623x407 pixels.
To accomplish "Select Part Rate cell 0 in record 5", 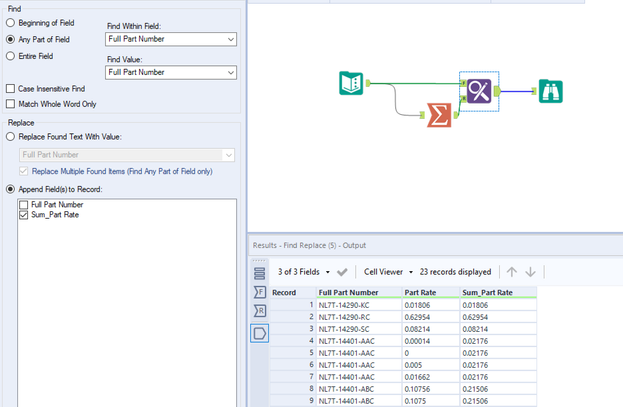I will point(431,353).
